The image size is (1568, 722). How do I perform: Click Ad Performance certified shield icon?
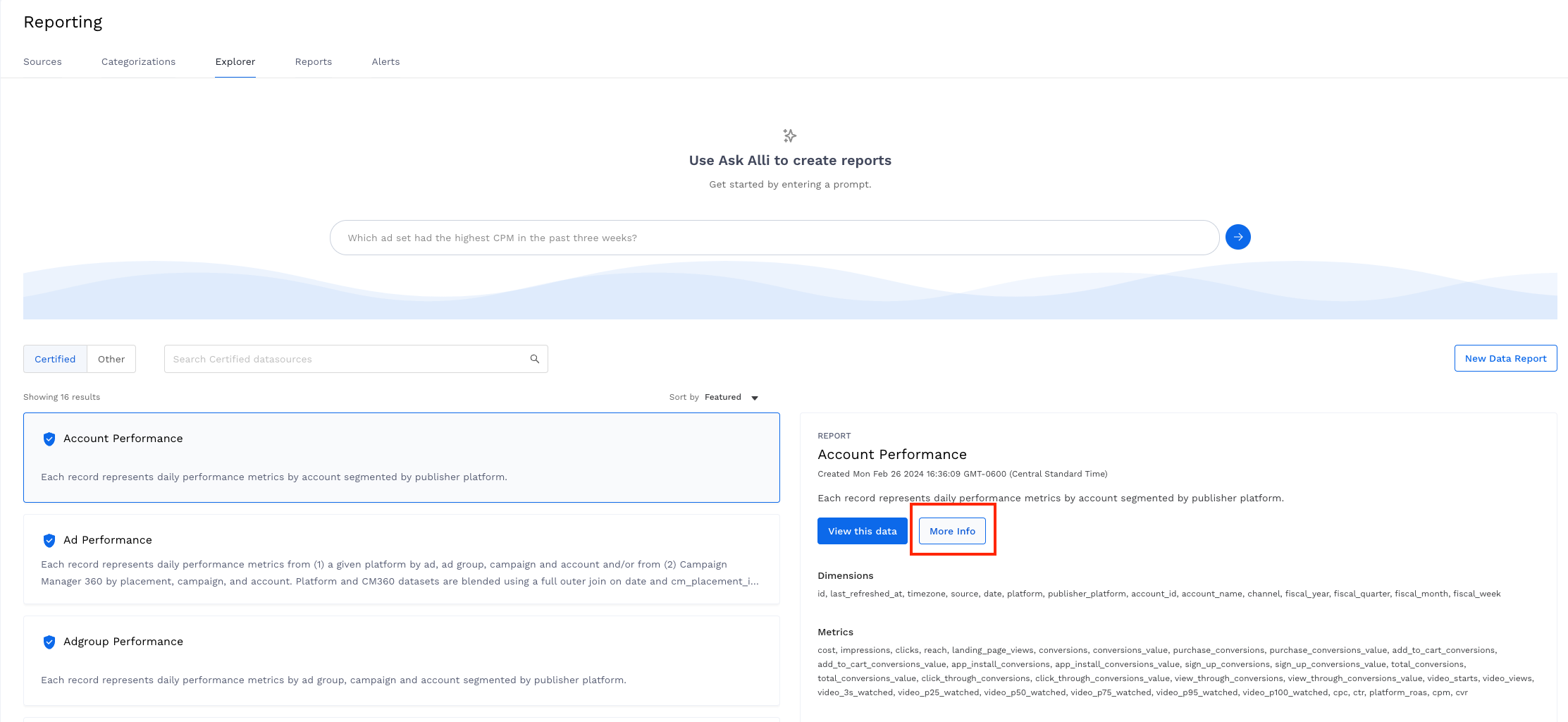(49, 541)
